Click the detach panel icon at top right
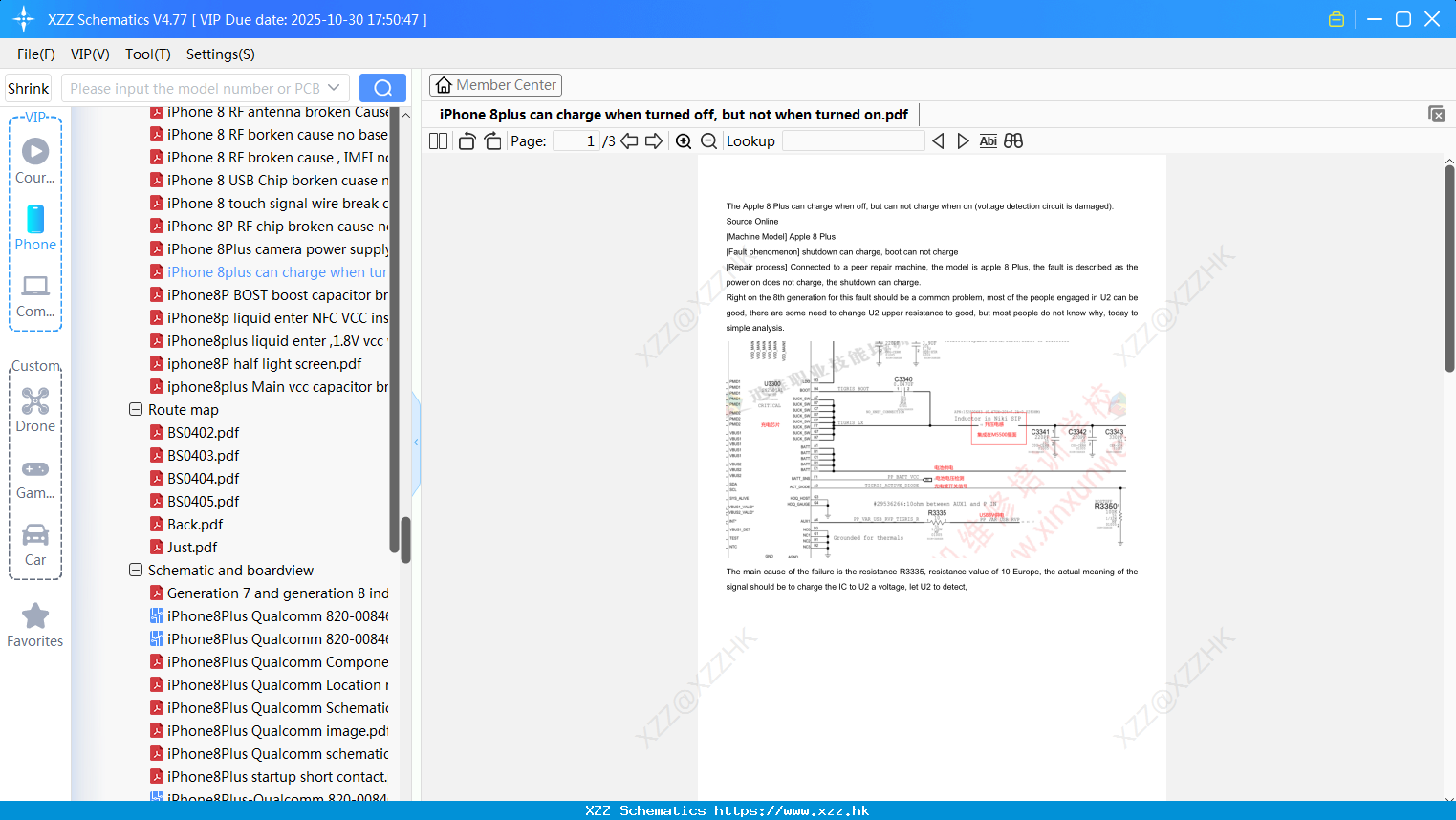The width and height of the screenshot is (1456, 820). [x=1437, y=114]
